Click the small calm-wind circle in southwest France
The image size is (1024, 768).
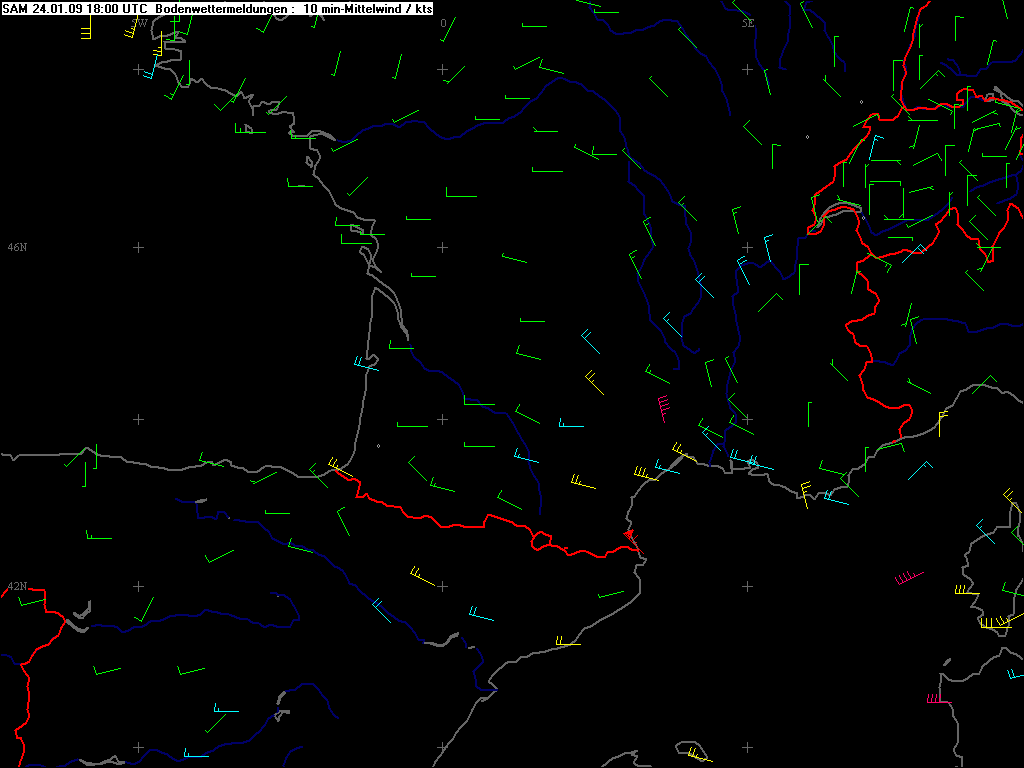pos(378,446)
